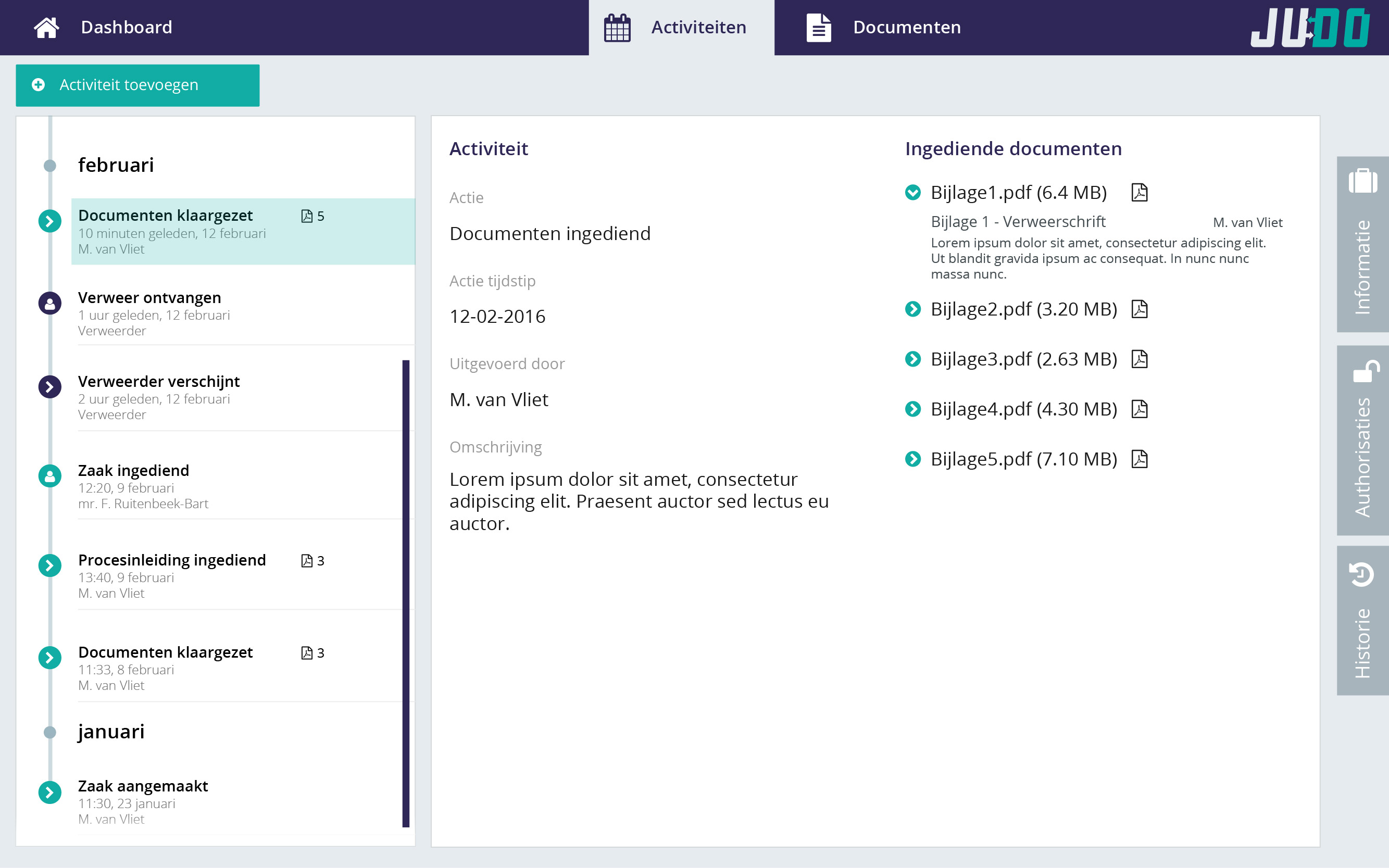Open the Bijlage1.pdf (6.4 MB) link

(1019, 193)
